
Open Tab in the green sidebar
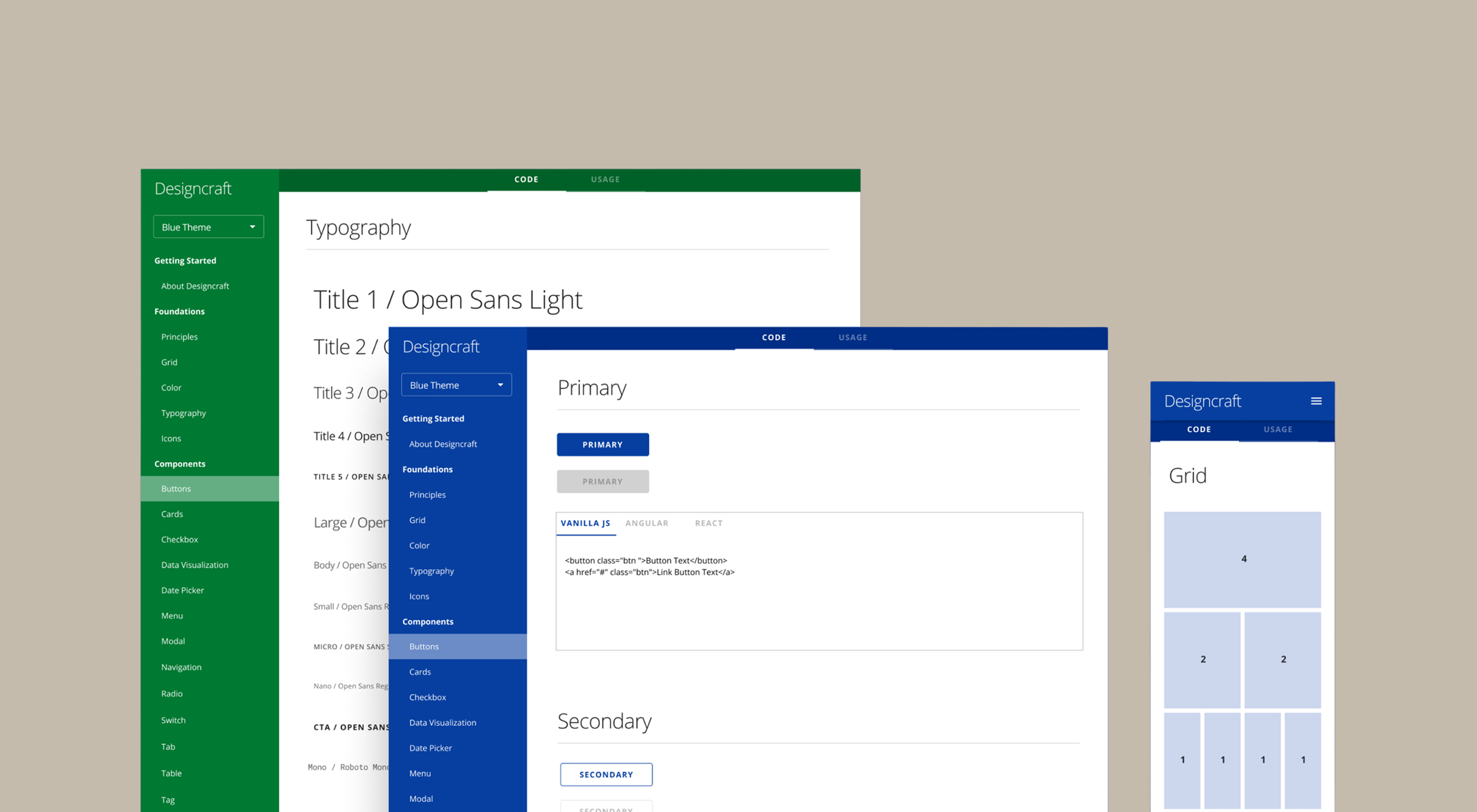pyautogui.click(x=168, y=747)
